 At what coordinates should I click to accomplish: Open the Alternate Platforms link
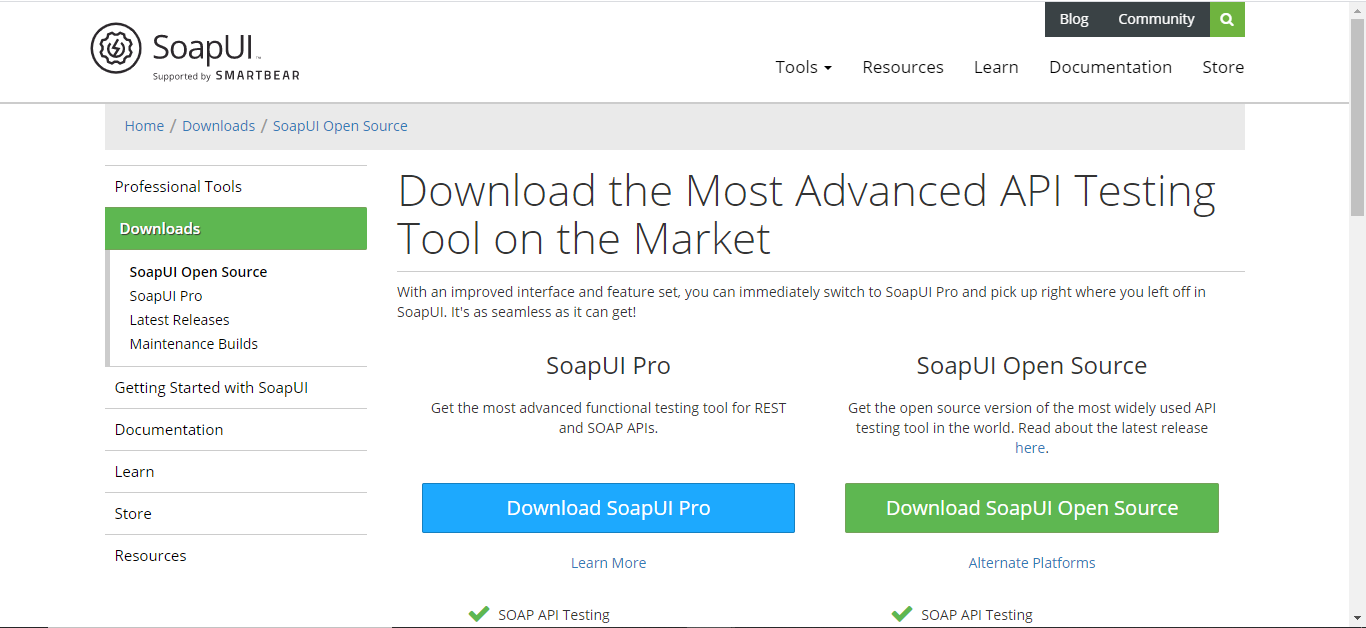1031,563
